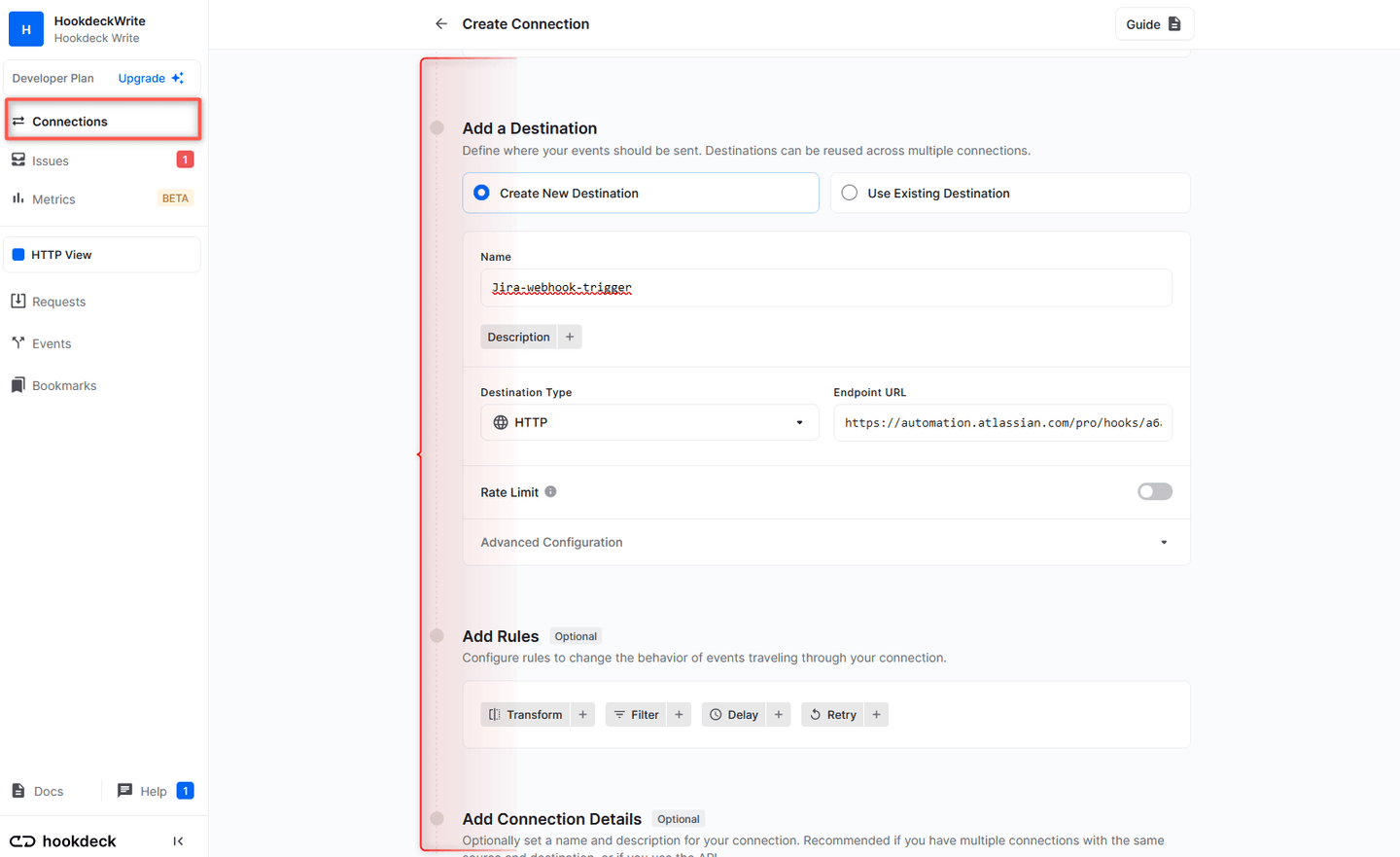The height and width of the screenshot is (857, 1400).
Task: Select the Create New Destination option
Action: pos(480,192)
